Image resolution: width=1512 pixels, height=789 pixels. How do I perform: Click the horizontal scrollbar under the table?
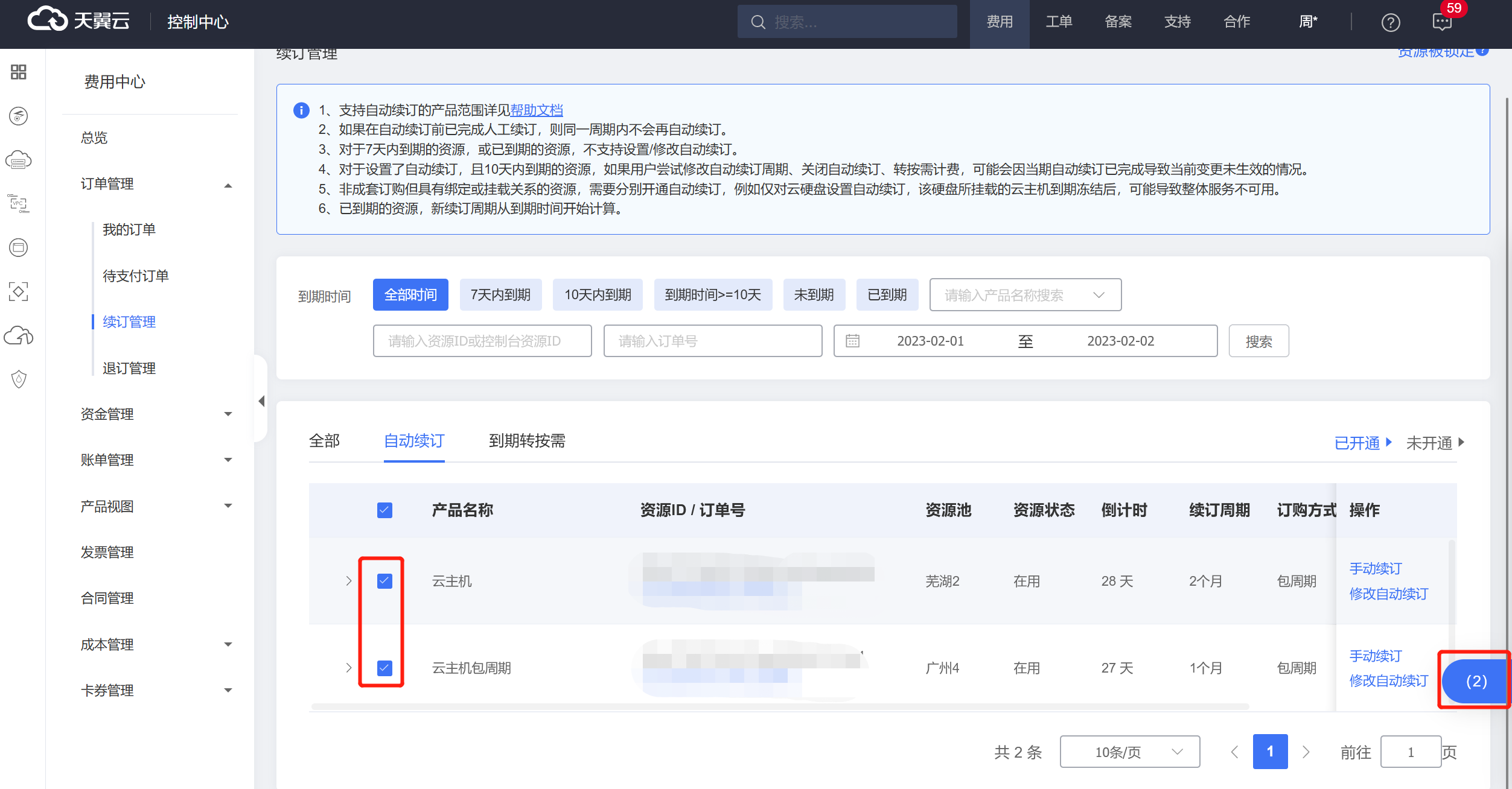point(779,706)
